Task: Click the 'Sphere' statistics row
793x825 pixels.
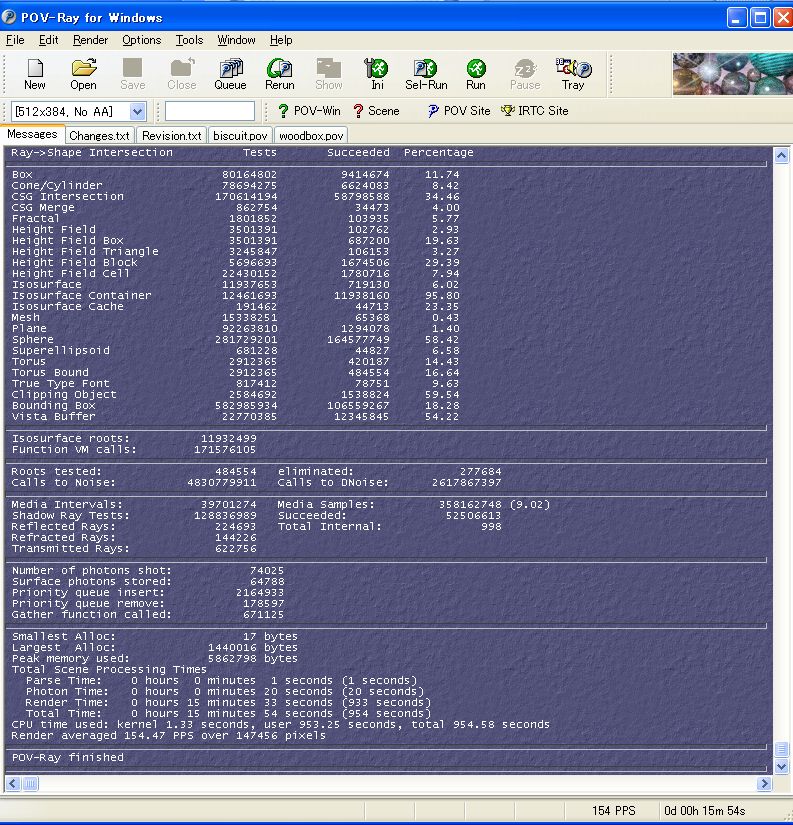Action: 235,339
